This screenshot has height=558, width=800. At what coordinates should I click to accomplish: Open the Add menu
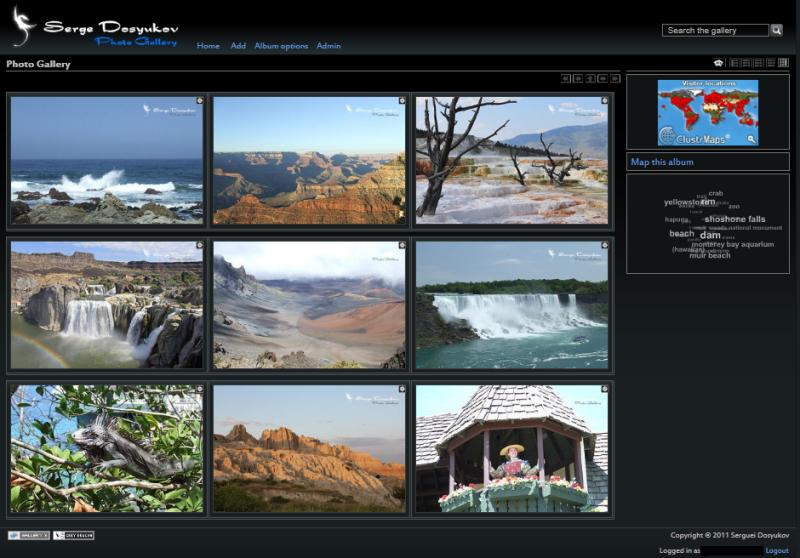(238, 46)
